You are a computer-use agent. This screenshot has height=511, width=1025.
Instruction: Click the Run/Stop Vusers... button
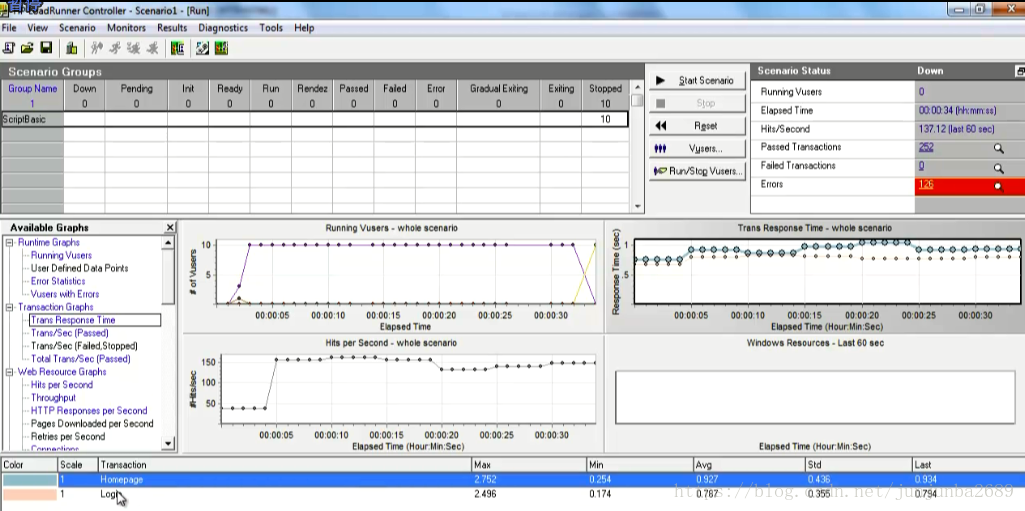697,171
